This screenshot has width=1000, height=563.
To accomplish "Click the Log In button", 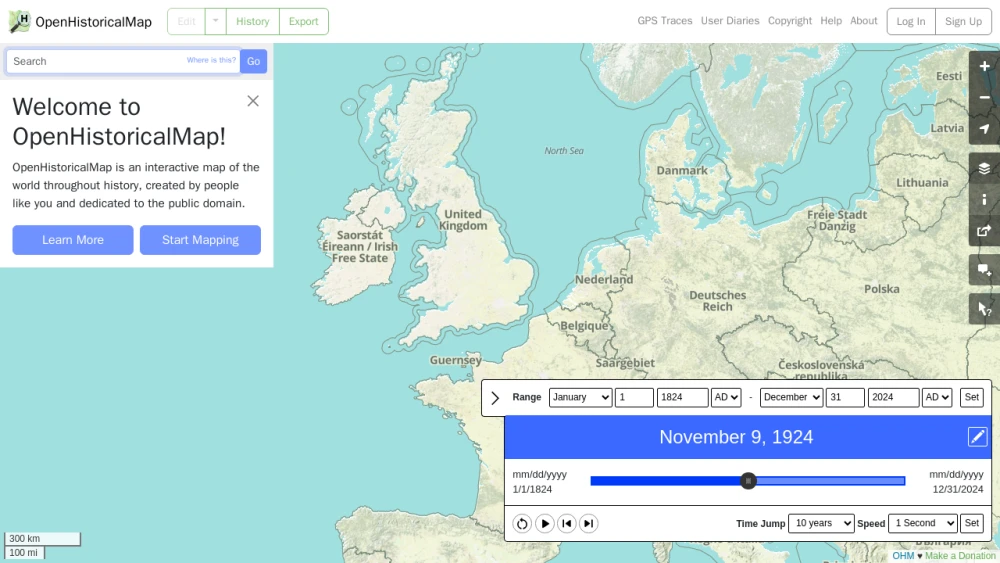I will [x=911, y=21].
